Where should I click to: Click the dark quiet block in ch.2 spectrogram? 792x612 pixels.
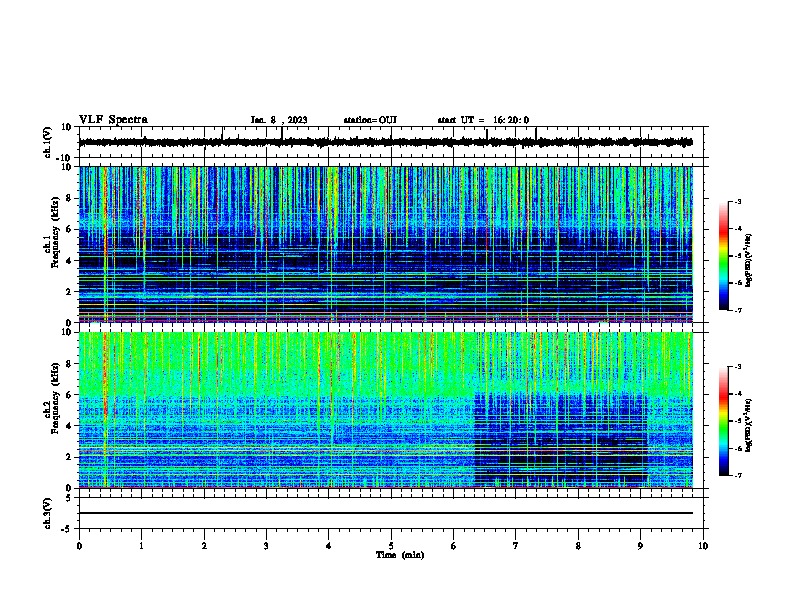tap(561, 440)
